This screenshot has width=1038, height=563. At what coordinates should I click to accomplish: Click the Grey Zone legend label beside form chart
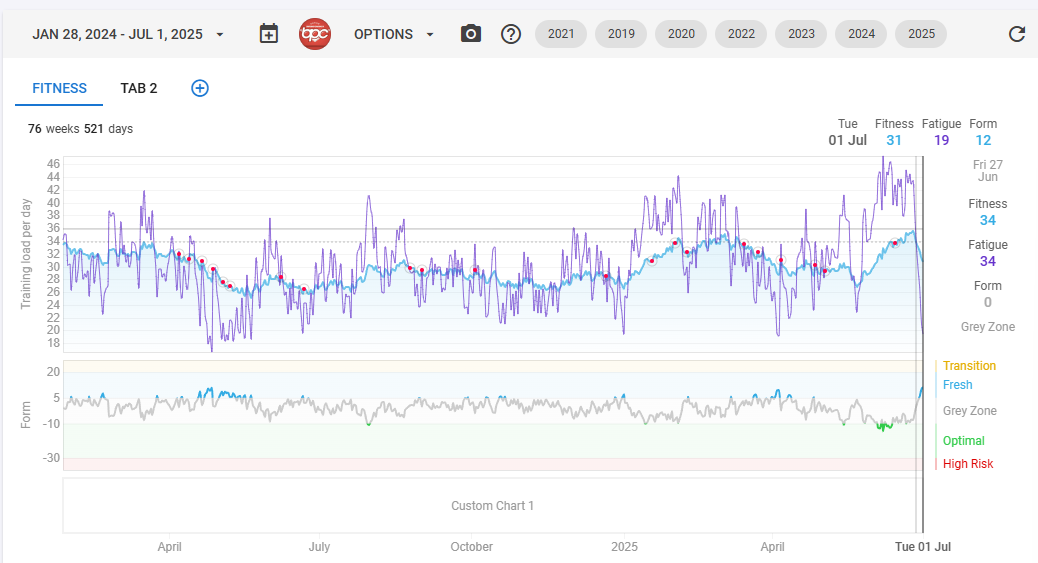coord(970,411)
